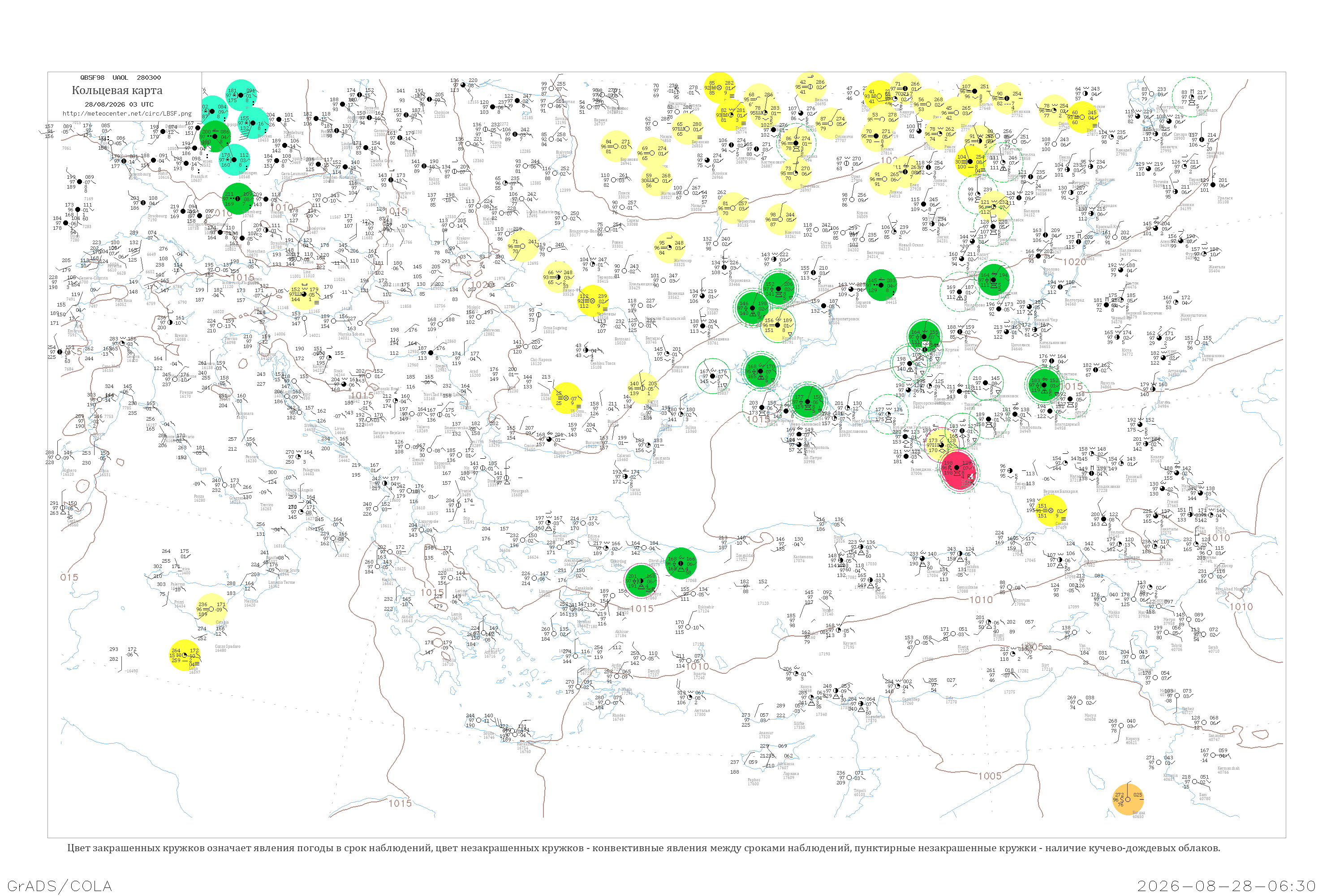Click the "GrADS/COLA" label in the footer
1344x896 pixels.
coord(60,886)
